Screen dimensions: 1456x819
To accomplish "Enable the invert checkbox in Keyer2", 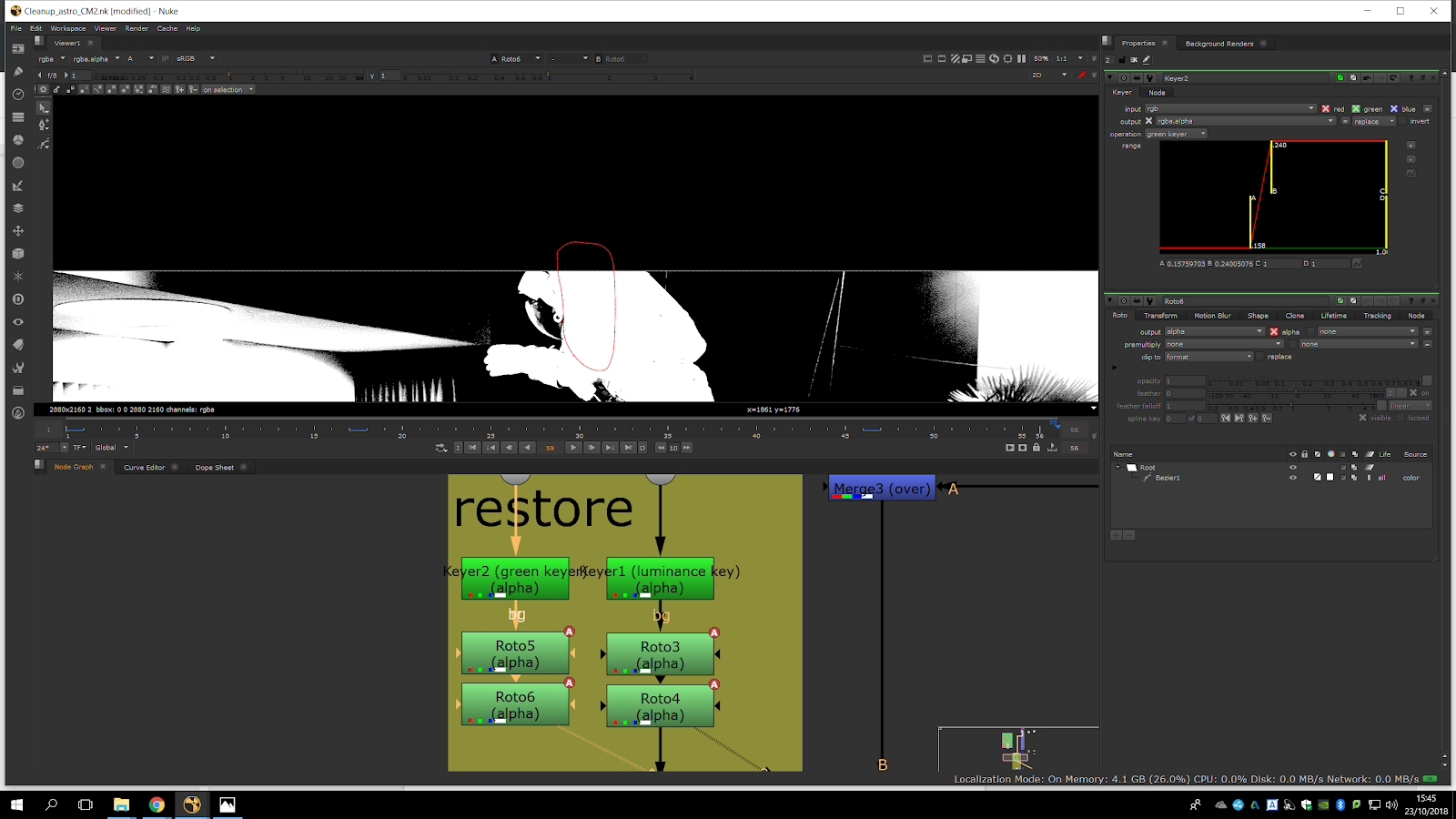I will click(1403, 121).
